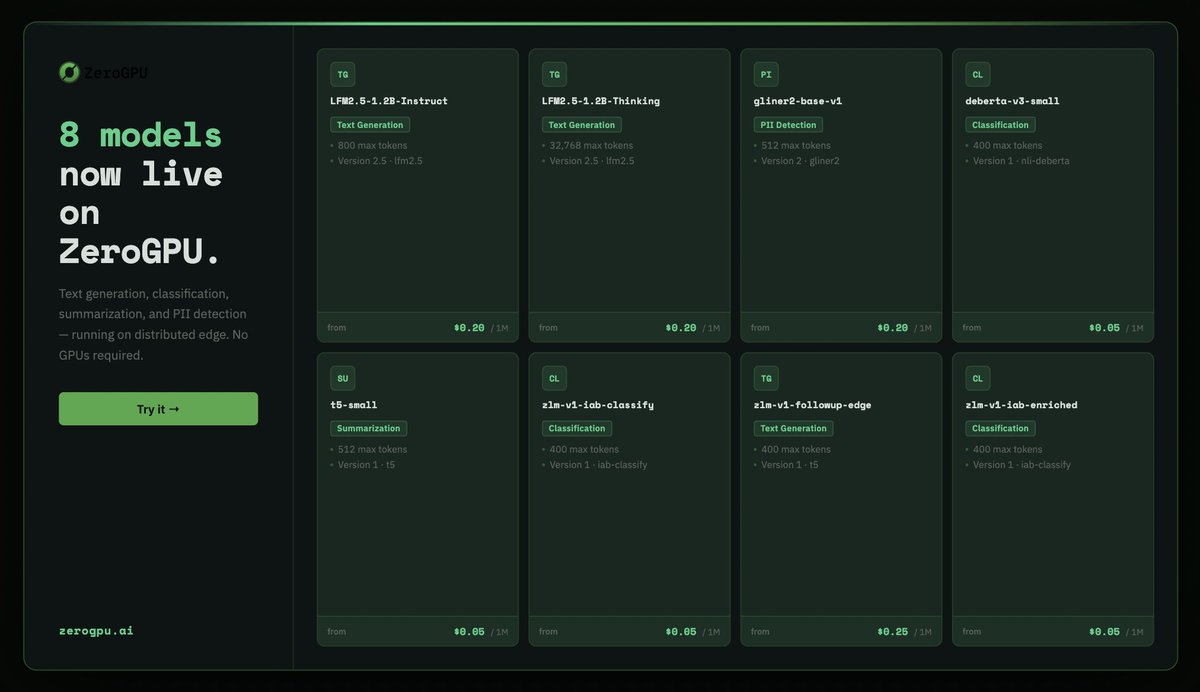The width and height of the screenshot is (1200, 692).
Task: Click the $0.25 price on zlm-v1-followup-edge card
Action: click(893, 631)
